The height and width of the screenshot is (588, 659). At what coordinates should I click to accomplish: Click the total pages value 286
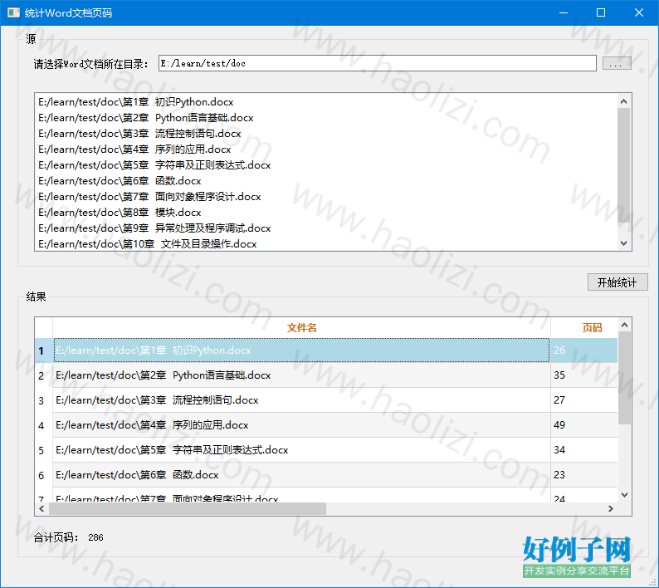pyautogui.click(x=96, y=538)
